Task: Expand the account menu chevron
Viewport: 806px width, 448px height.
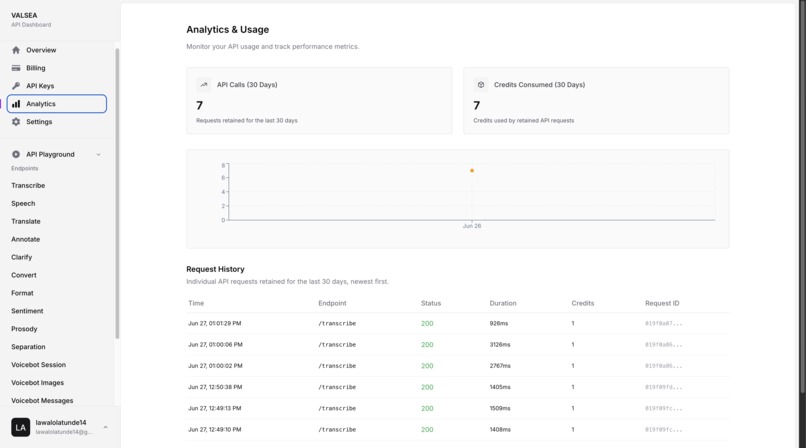Action: (105, 427)
